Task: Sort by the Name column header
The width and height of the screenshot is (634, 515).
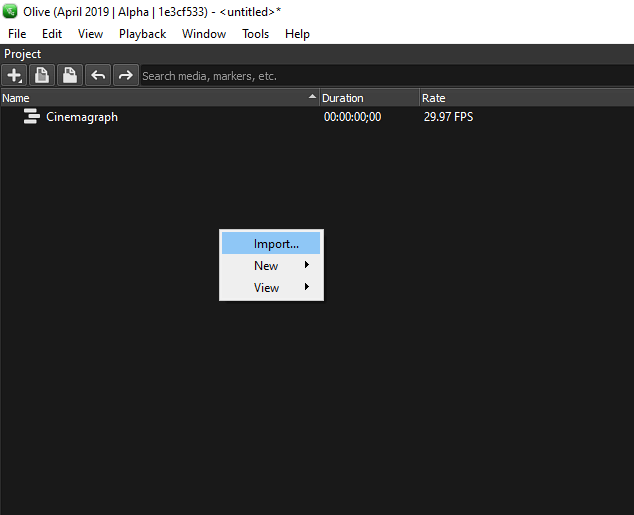Action: 160,98
